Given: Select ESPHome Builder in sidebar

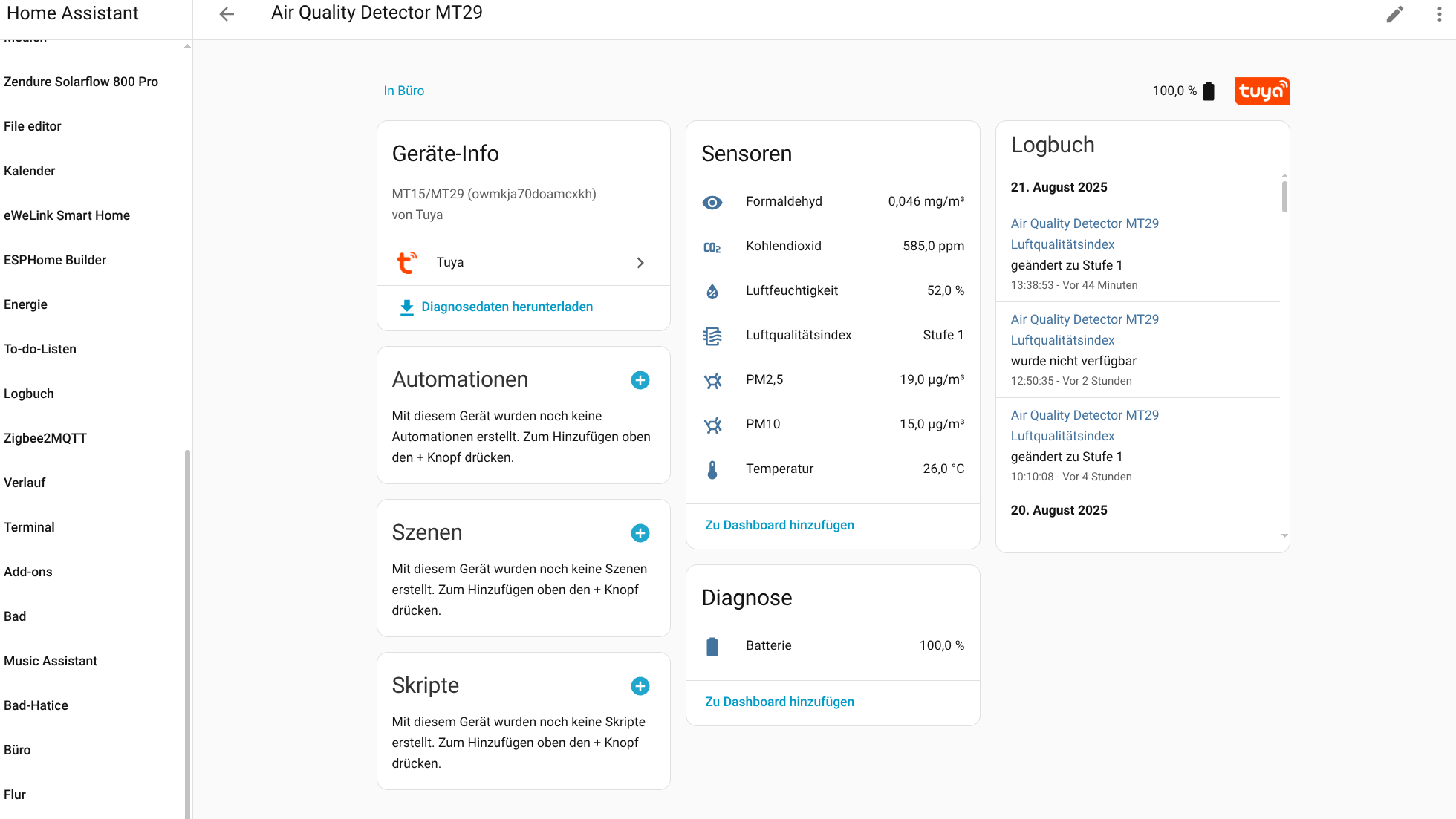Looking at the screenshot, I should pos(55,260).
